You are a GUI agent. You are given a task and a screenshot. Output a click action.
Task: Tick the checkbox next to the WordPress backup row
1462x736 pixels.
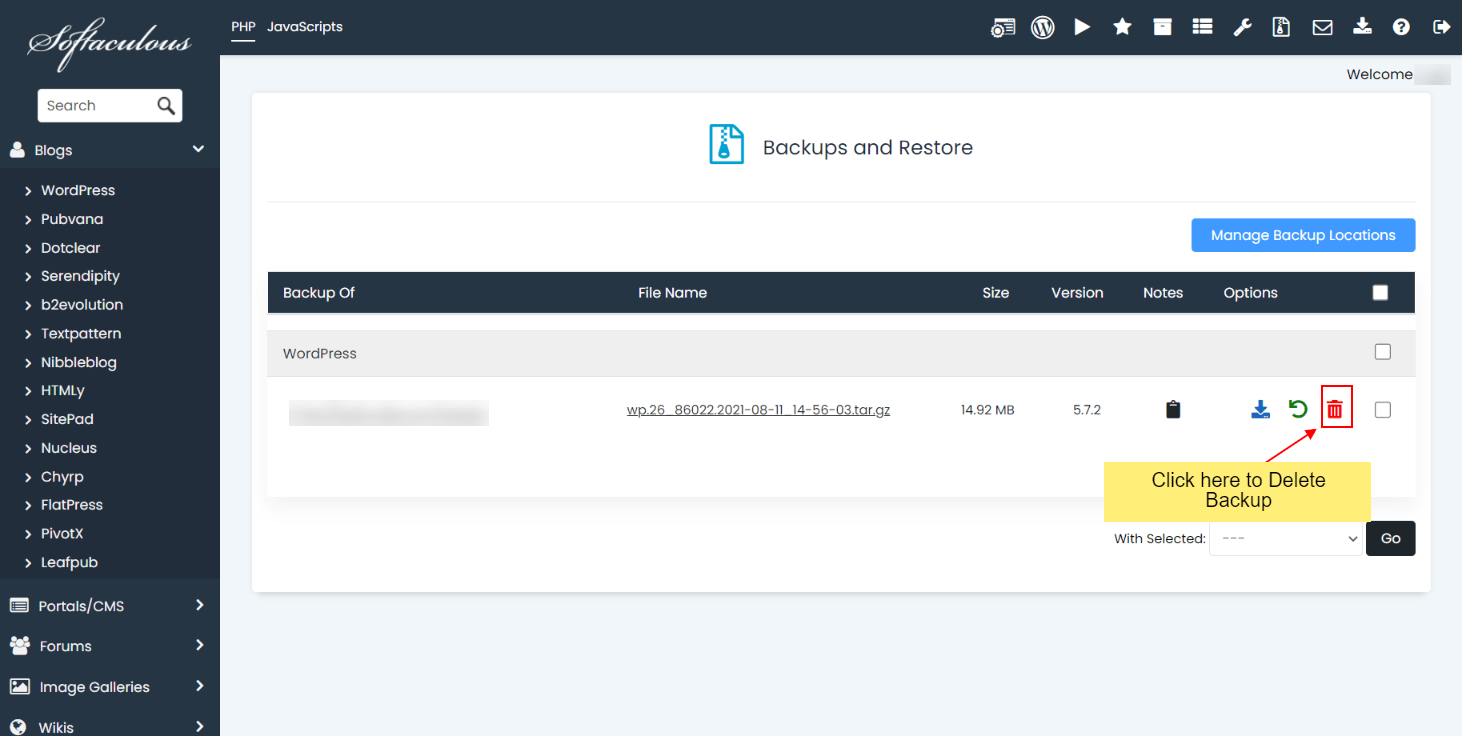[x=1382, y=408]
